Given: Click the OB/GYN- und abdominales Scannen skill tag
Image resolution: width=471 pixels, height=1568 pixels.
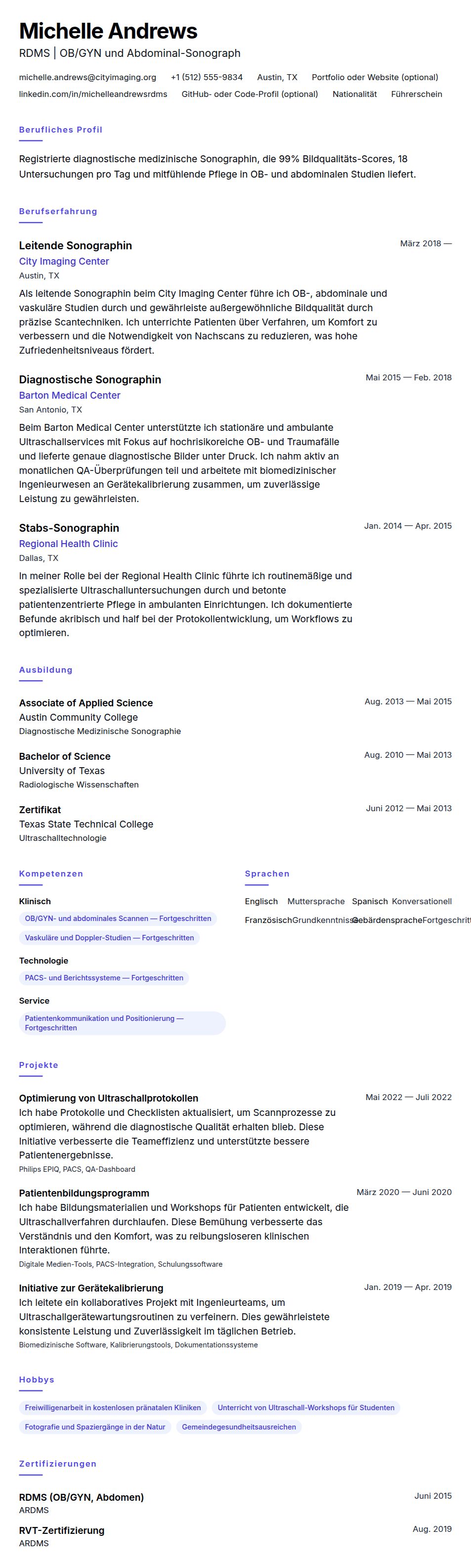Looking at the screenshot, I should pyautogui.click(x=118, y=919).
